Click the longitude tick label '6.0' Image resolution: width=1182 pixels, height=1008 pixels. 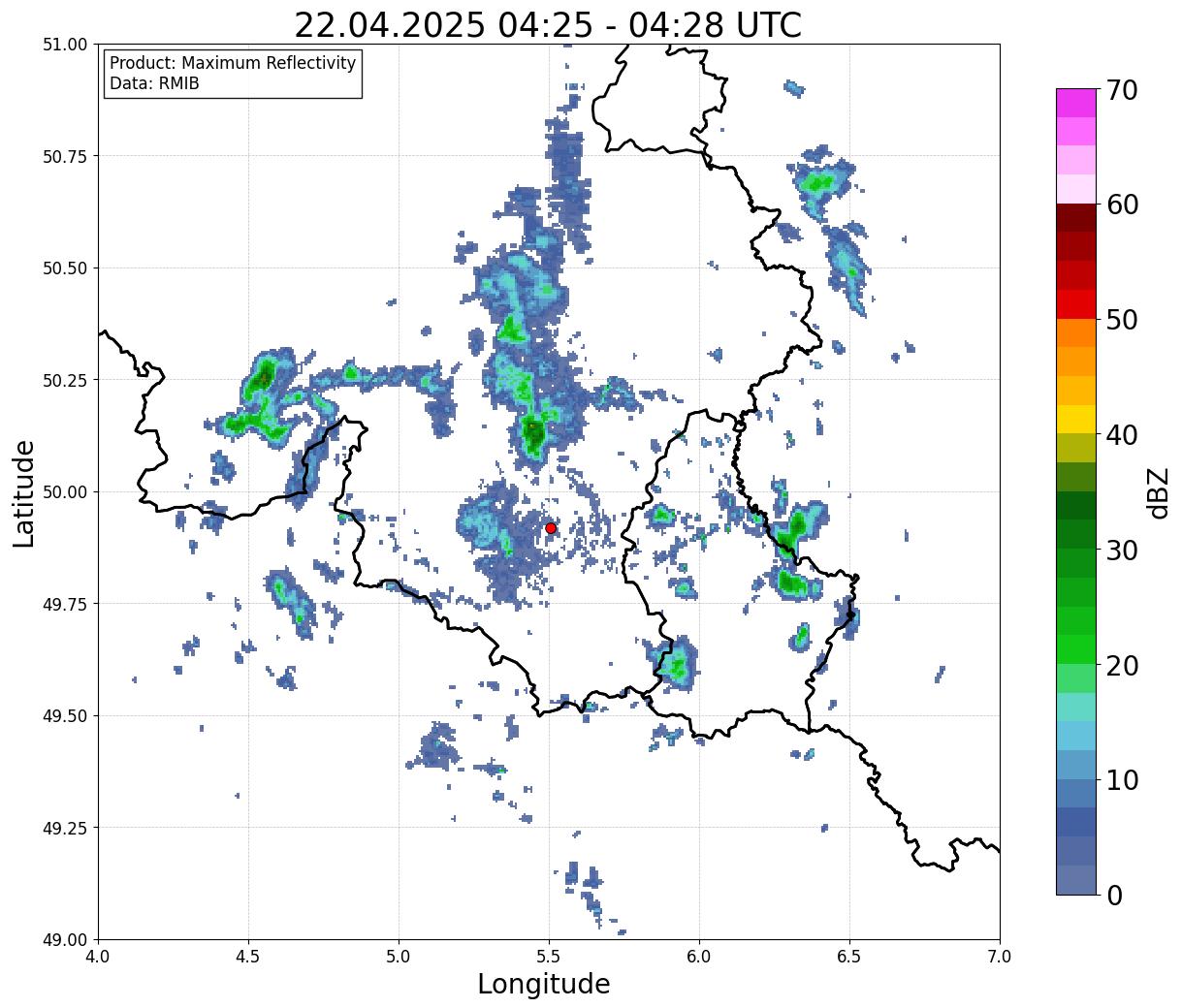pos(699,957)
